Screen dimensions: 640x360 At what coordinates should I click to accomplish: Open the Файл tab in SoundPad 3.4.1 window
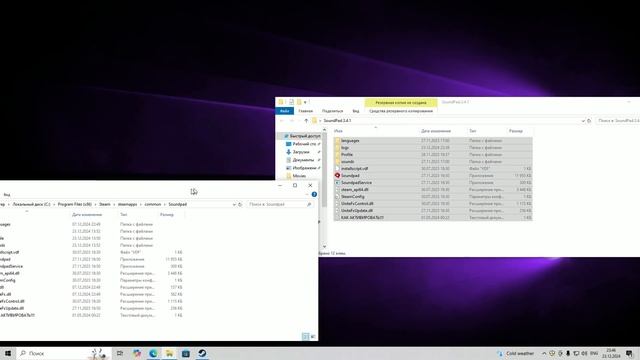[284, 111]
